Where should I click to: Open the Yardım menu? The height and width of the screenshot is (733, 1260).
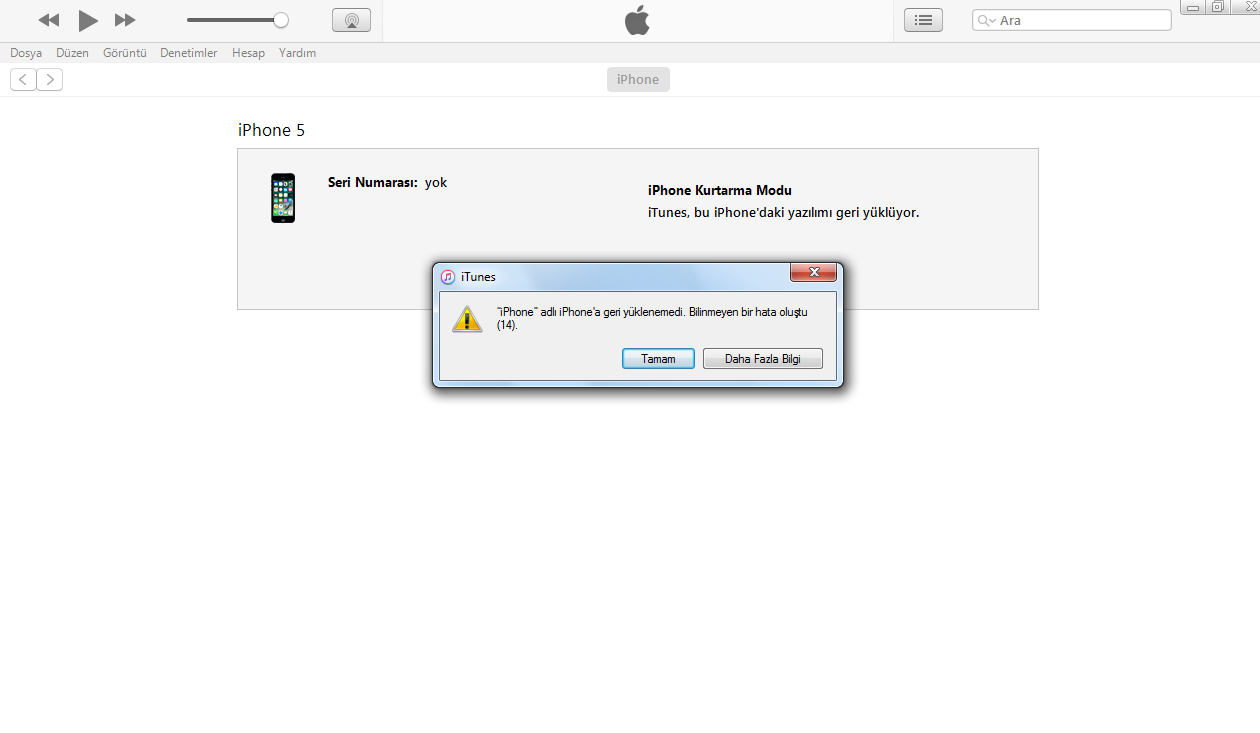click(297, 53)
